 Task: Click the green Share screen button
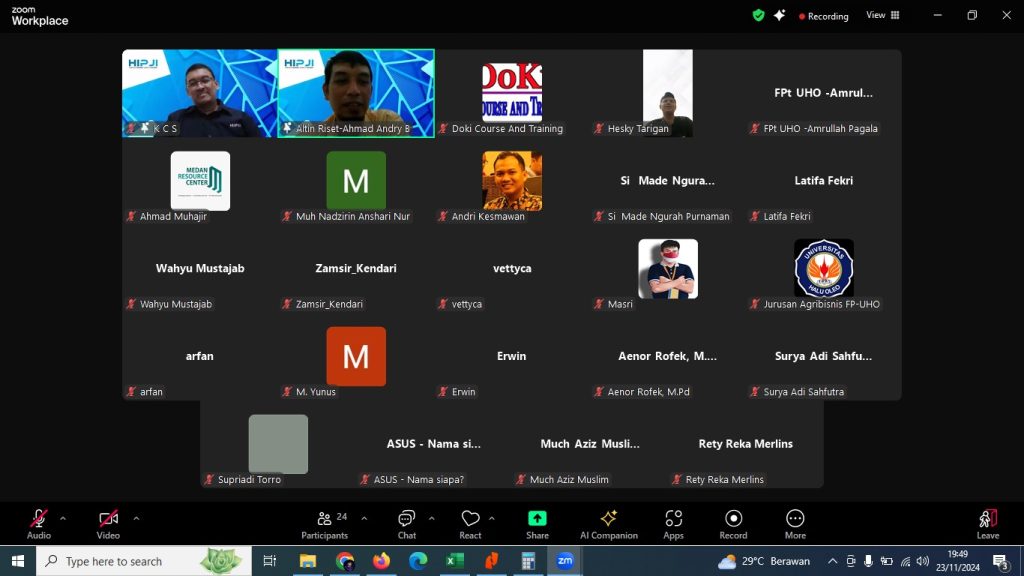537,523
